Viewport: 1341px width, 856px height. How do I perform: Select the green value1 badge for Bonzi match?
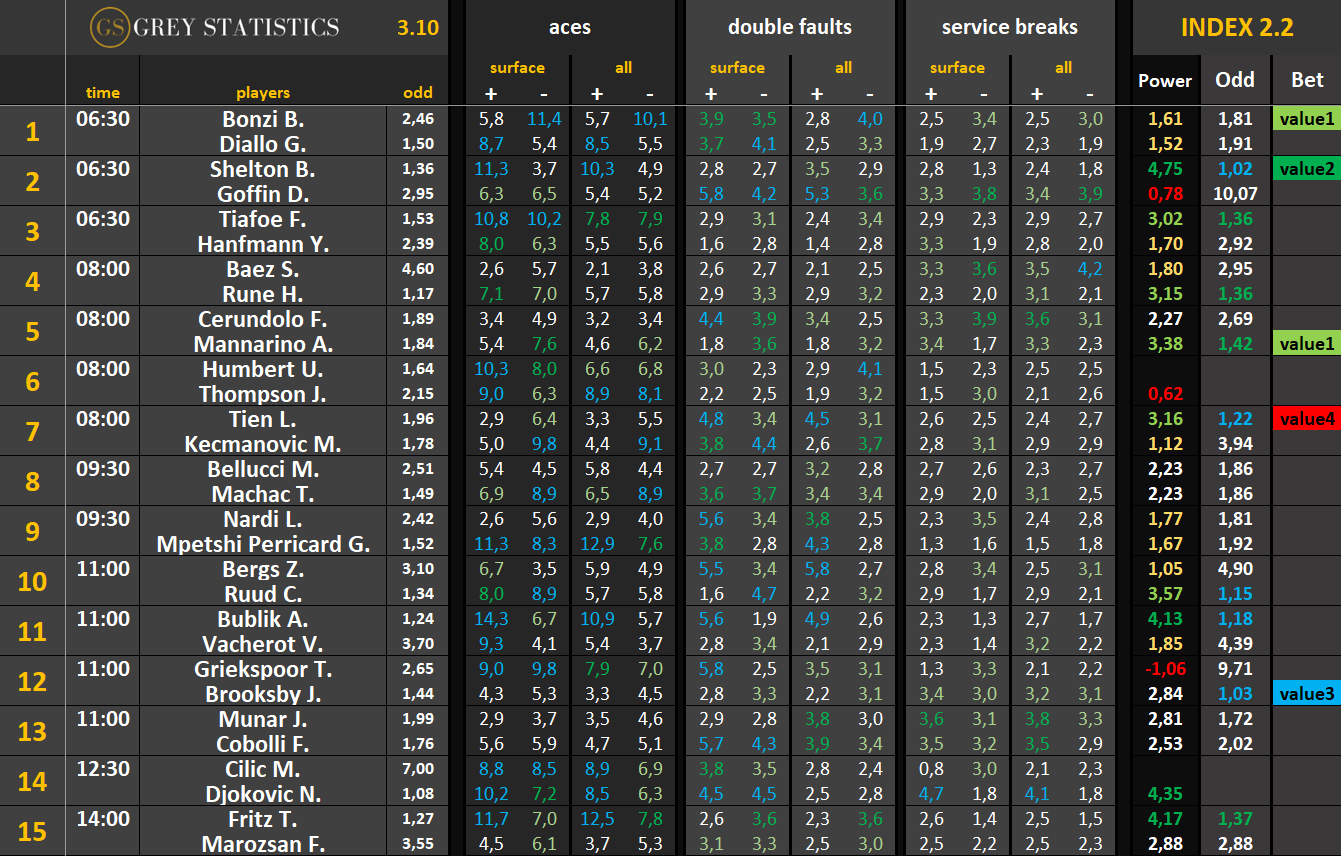[1306, 119]
